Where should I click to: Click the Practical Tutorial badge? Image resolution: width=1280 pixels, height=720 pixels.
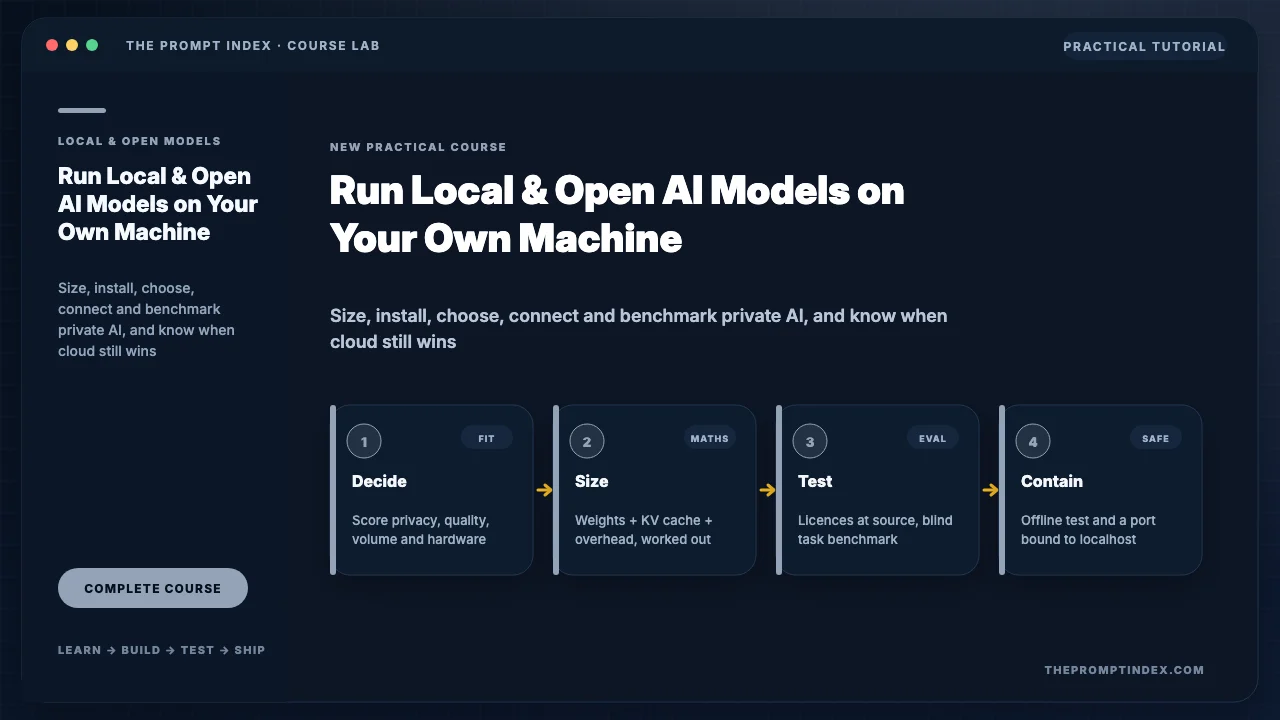tap(1144, 46)
